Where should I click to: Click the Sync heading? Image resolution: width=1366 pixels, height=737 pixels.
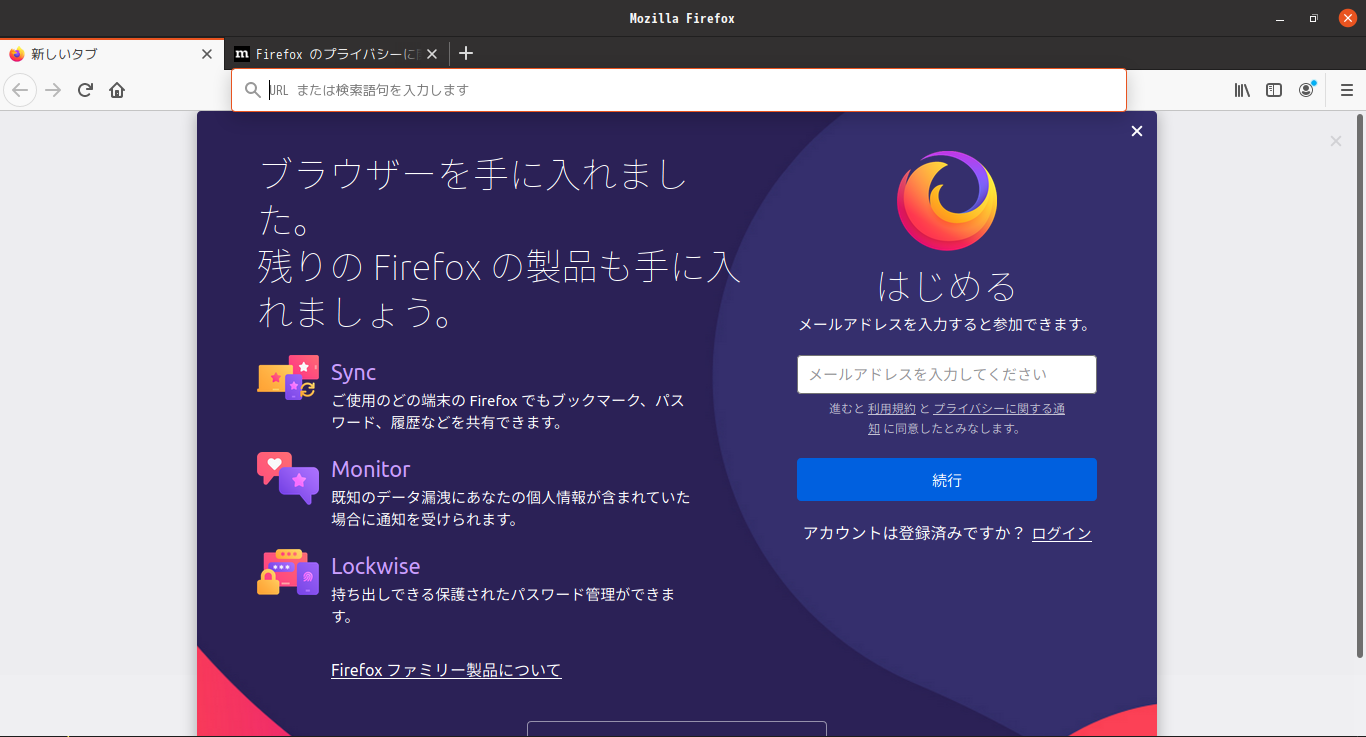[353, 372]
